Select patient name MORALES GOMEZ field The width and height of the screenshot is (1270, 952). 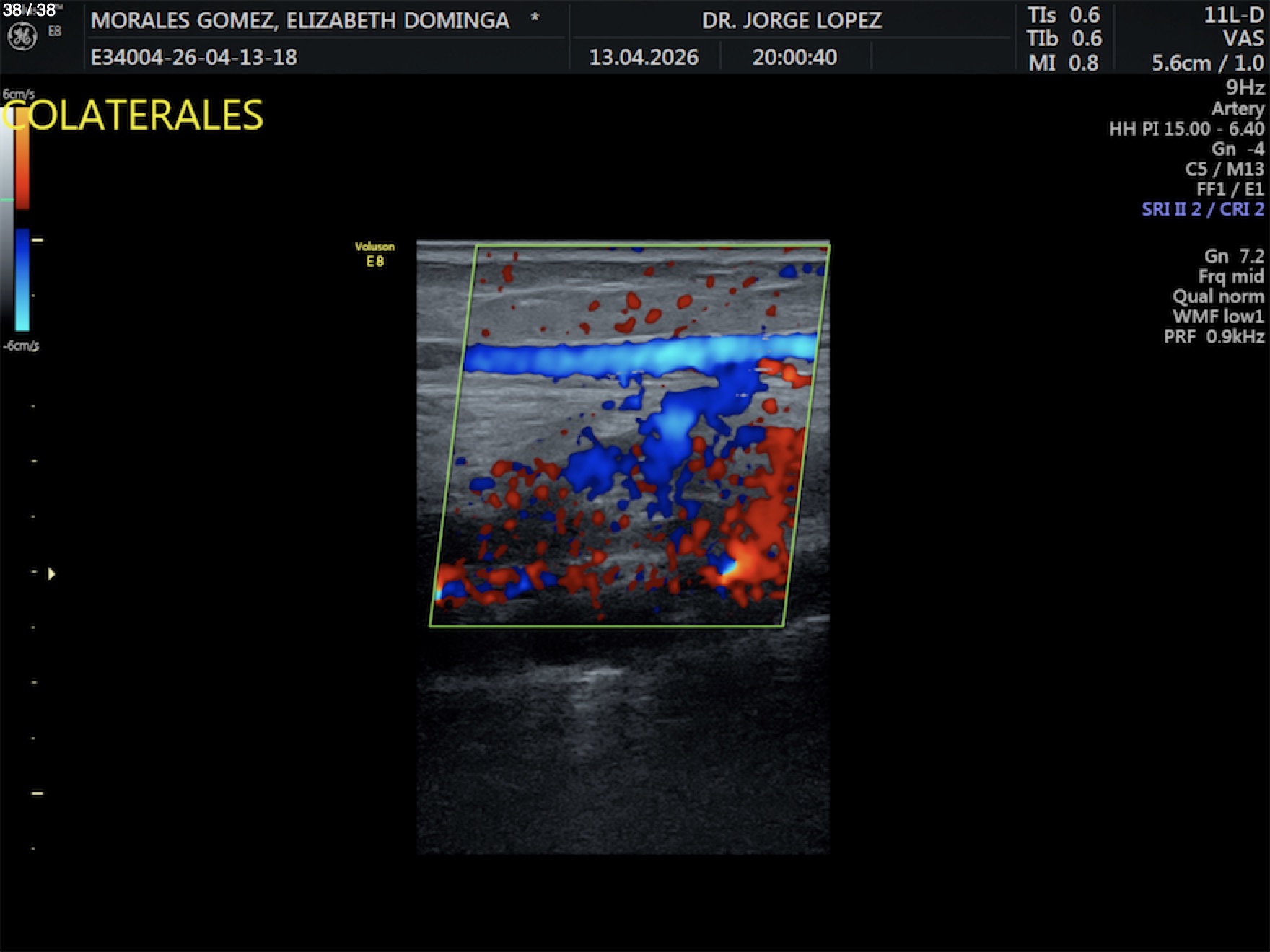click(300, 20)
